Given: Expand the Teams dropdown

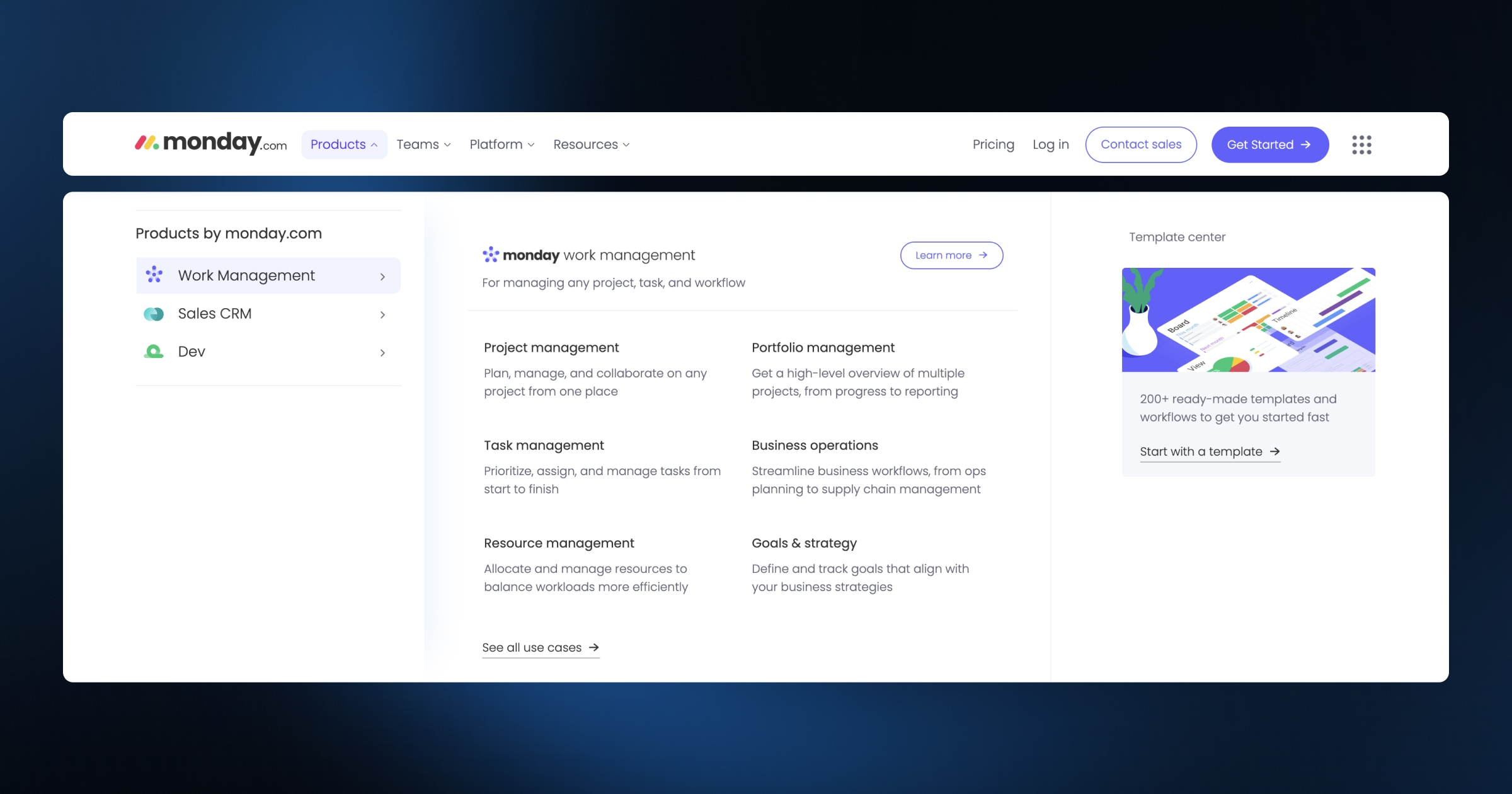Looking at the screenshot, I should pyautogui.click(x=423, y=144).
